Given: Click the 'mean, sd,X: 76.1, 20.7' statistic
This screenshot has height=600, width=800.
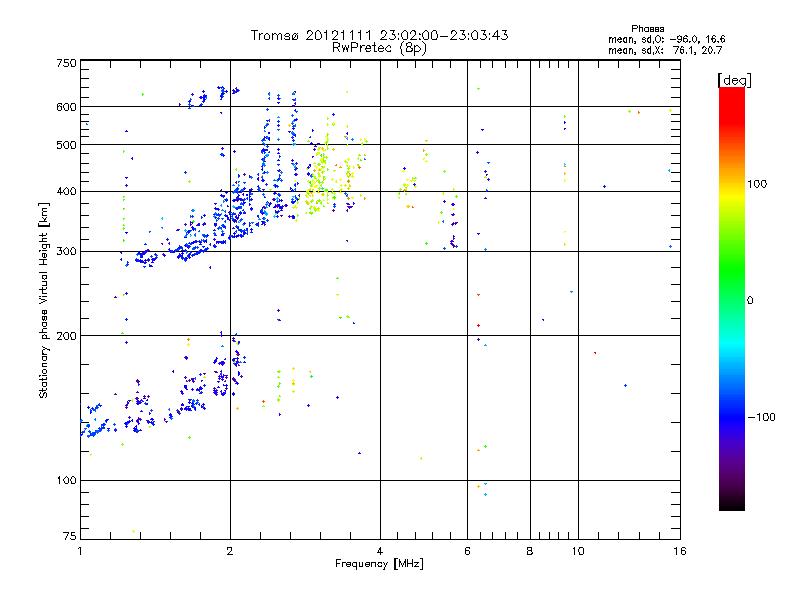Looking at the screenshot, I should 665,50.
